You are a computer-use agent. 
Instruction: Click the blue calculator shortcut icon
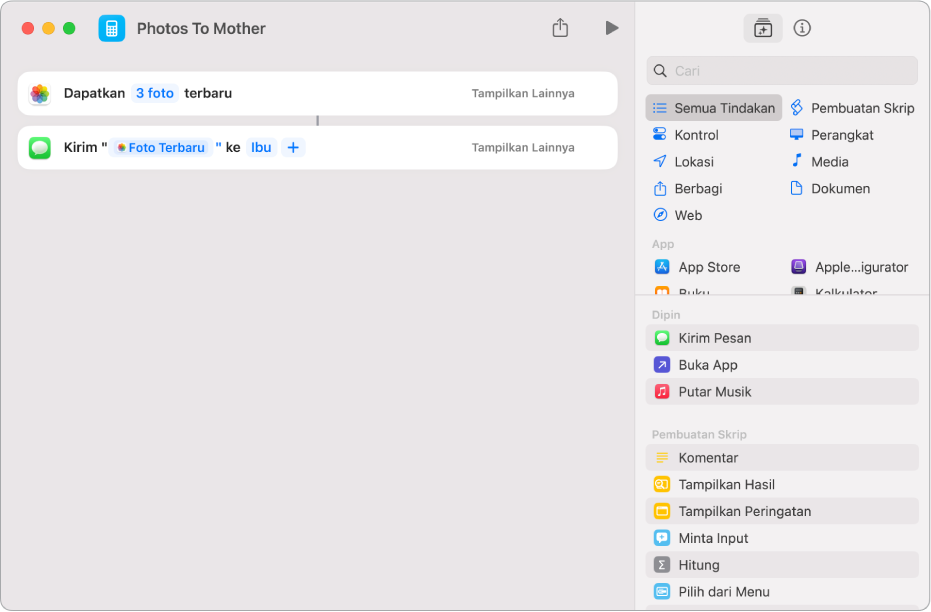point(112,28)
